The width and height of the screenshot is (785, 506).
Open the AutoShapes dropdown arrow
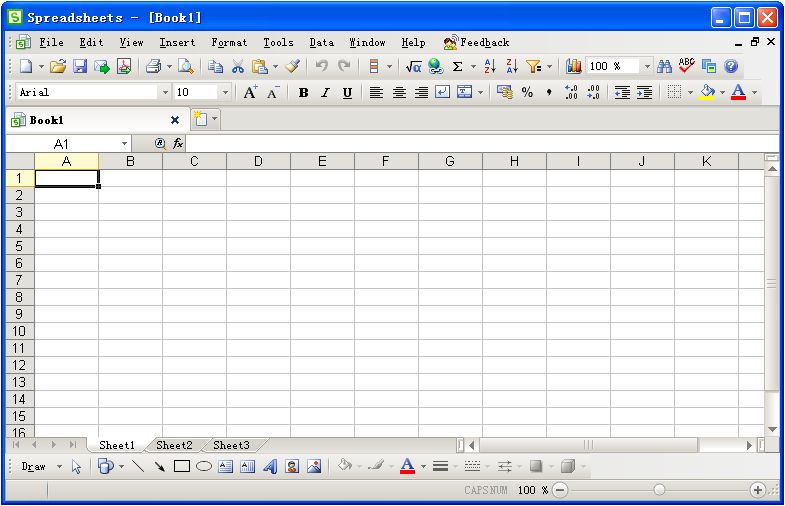point(122,467)
